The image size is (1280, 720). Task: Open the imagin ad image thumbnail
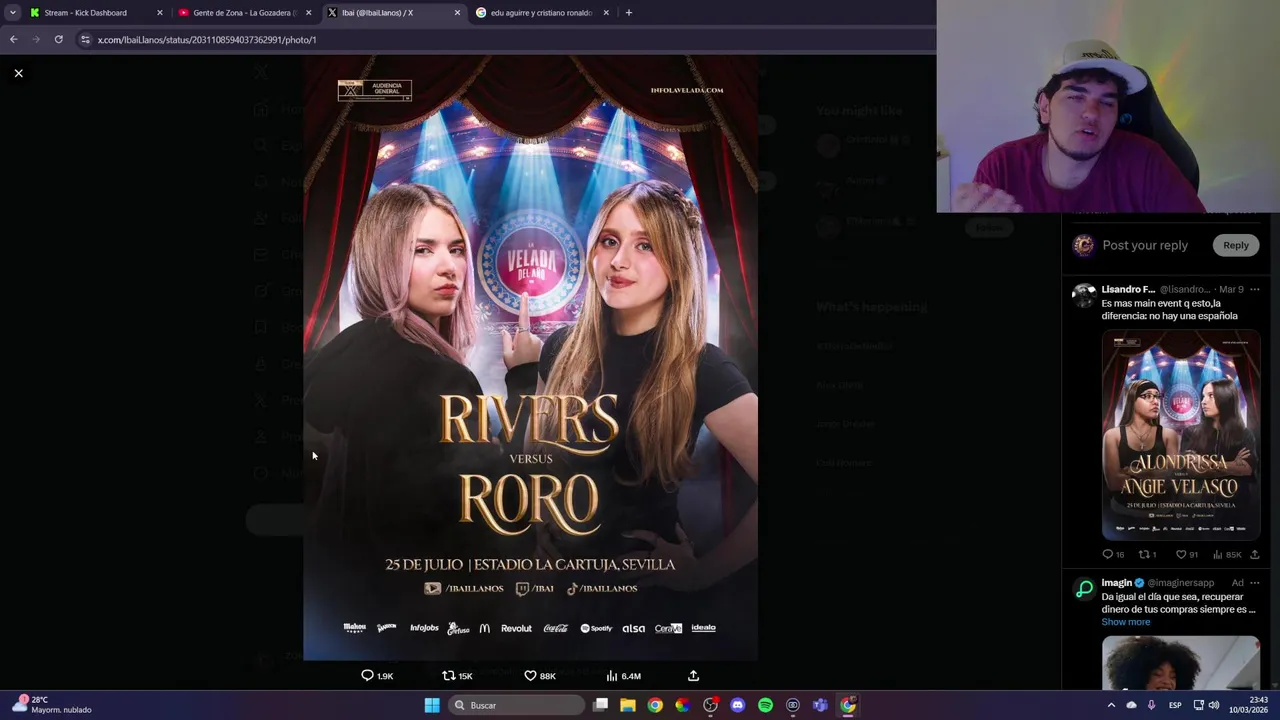1181,662
